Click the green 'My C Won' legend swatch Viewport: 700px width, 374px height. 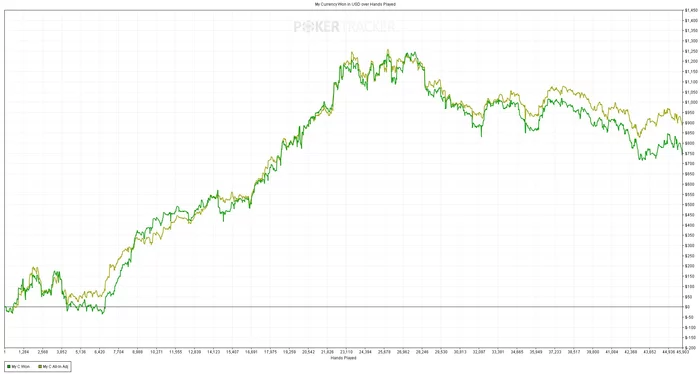(9, 366)
